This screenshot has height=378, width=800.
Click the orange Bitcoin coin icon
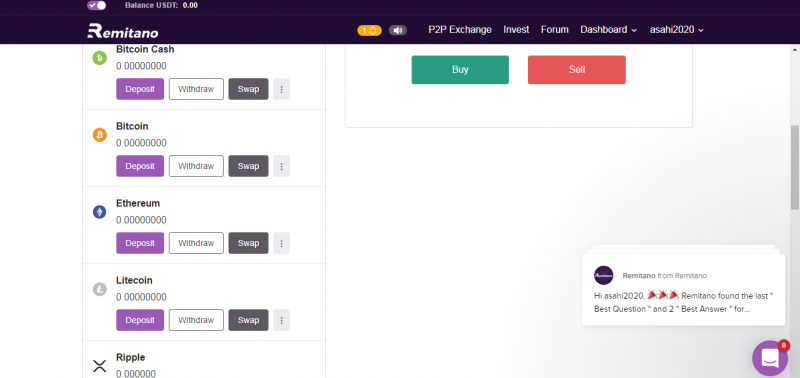[x=99, y=135]
